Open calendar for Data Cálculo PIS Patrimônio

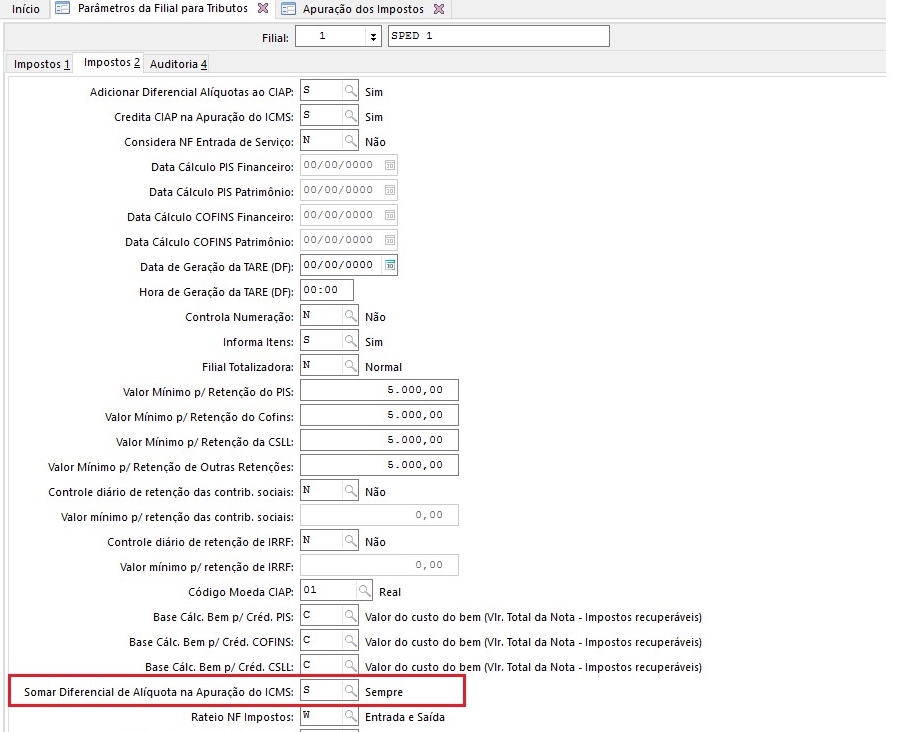pyautogui.click(x=390, y=191)
